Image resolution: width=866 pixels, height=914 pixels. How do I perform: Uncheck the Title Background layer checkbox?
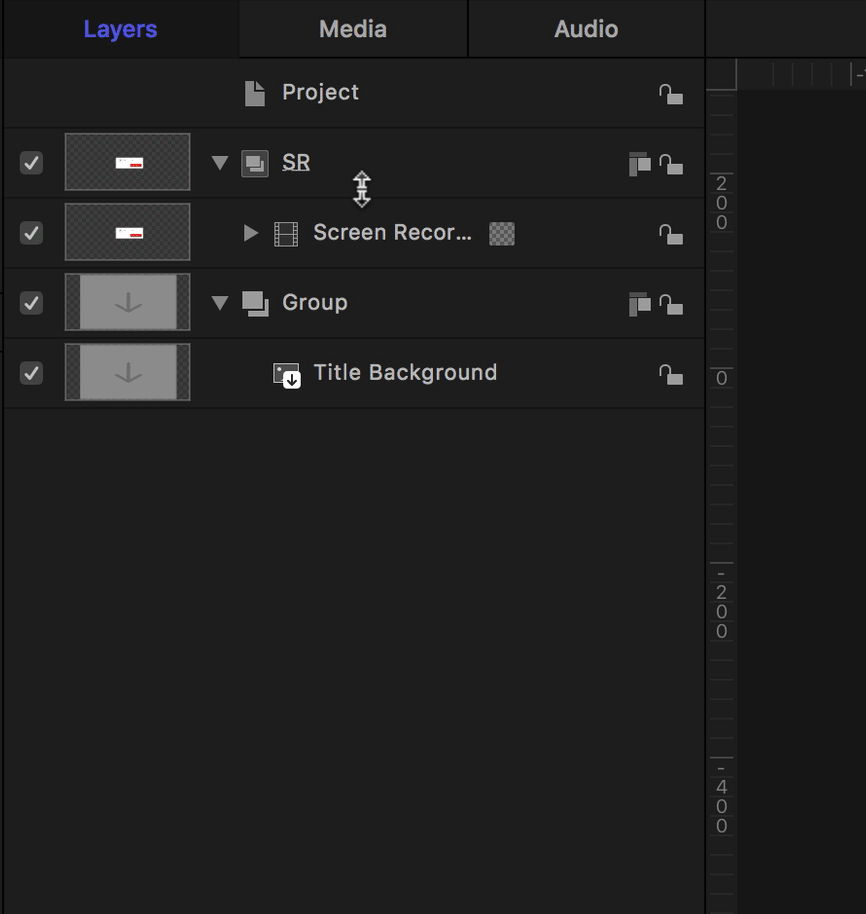tap(31, 372)
